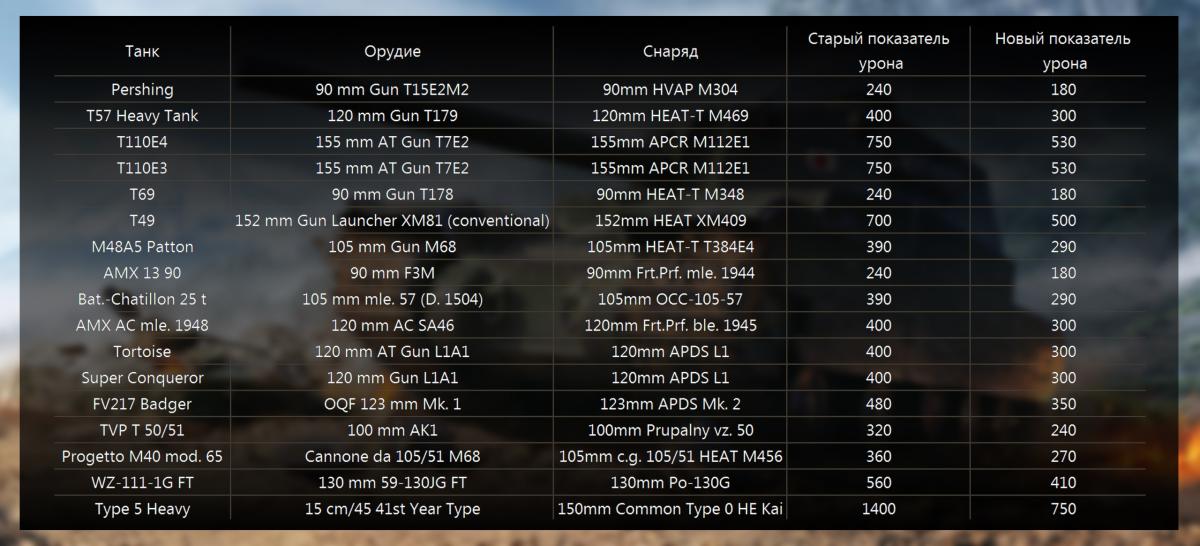The height and width of the screenshot is (546, 1200).
Task: Click the "TVP T 50/51" tank cell
Action: coord(142,430)
